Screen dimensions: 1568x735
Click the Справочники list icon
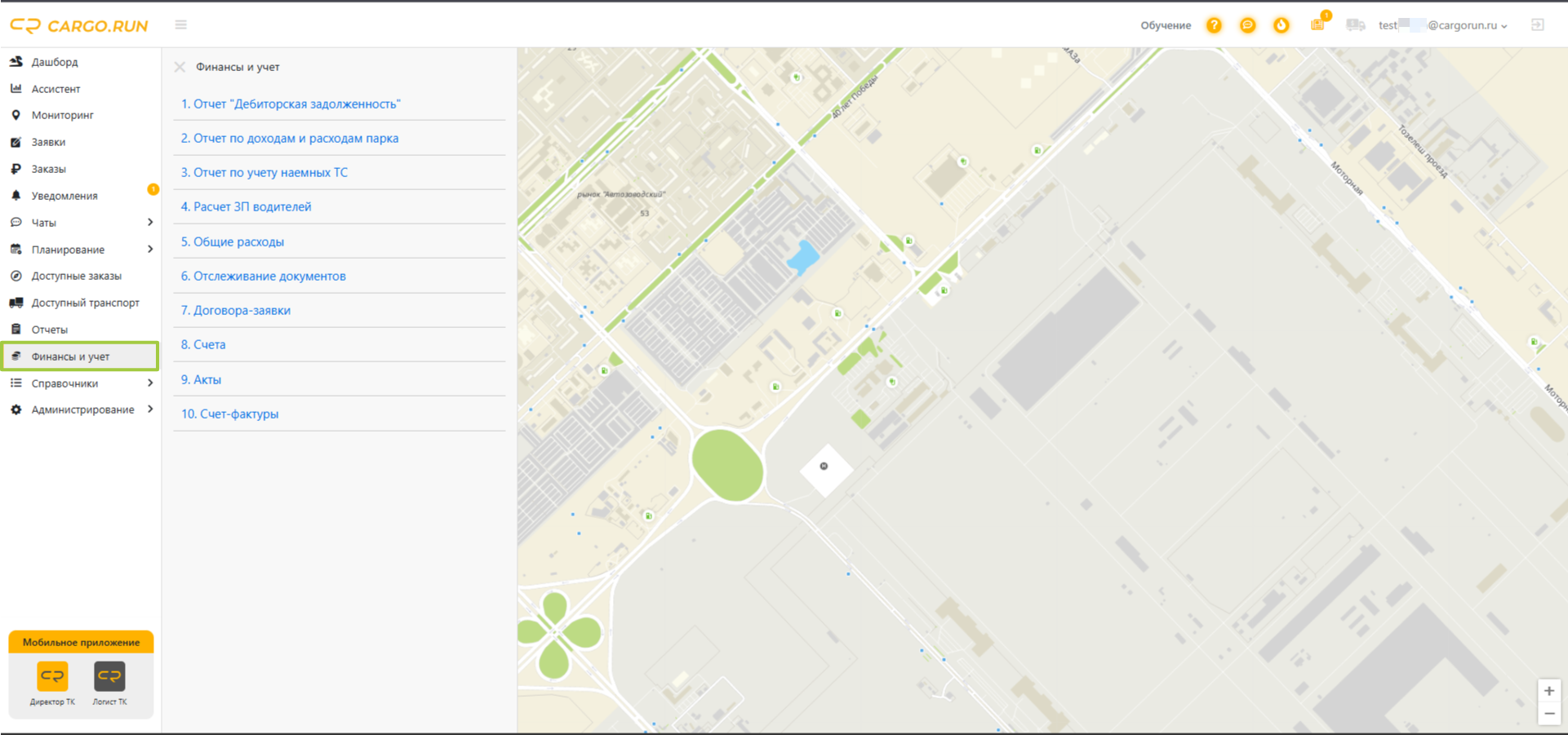point(16,383)
